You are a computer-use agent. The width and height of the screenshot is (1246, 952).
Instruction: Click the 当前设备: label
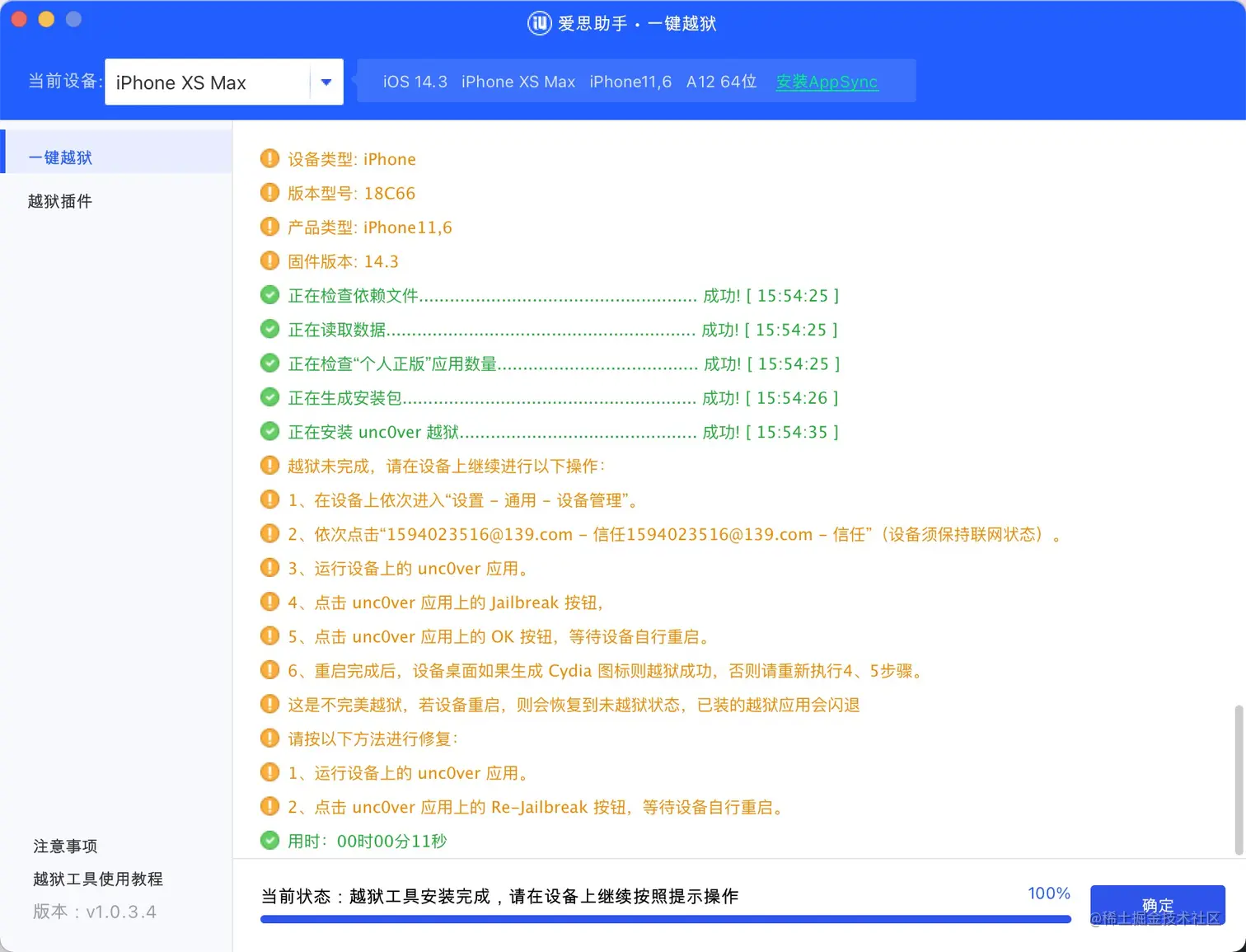click(65, 82)
